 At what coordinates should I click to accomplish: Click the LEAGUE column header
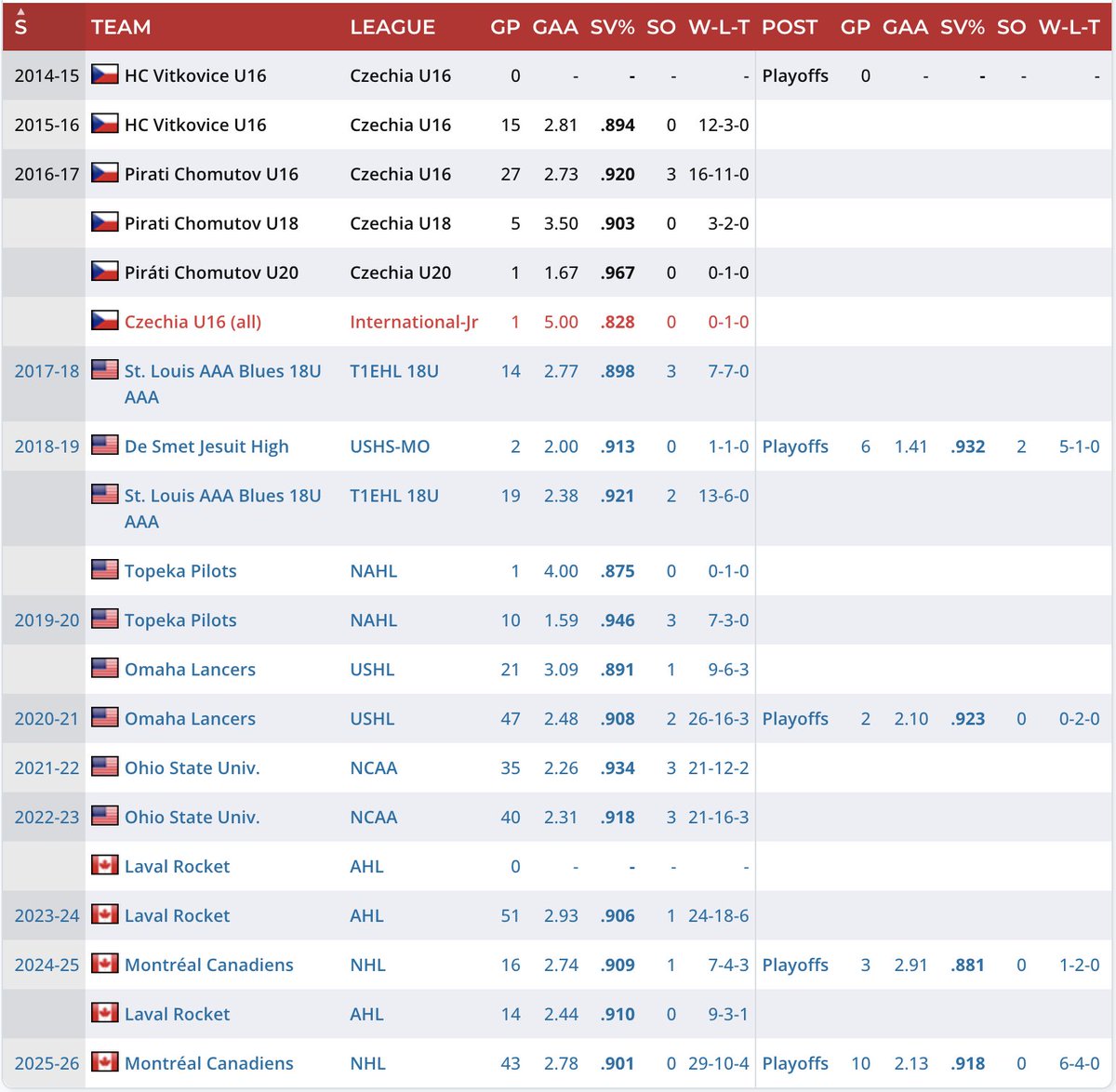pyautogui.click(x=392, y=27)
